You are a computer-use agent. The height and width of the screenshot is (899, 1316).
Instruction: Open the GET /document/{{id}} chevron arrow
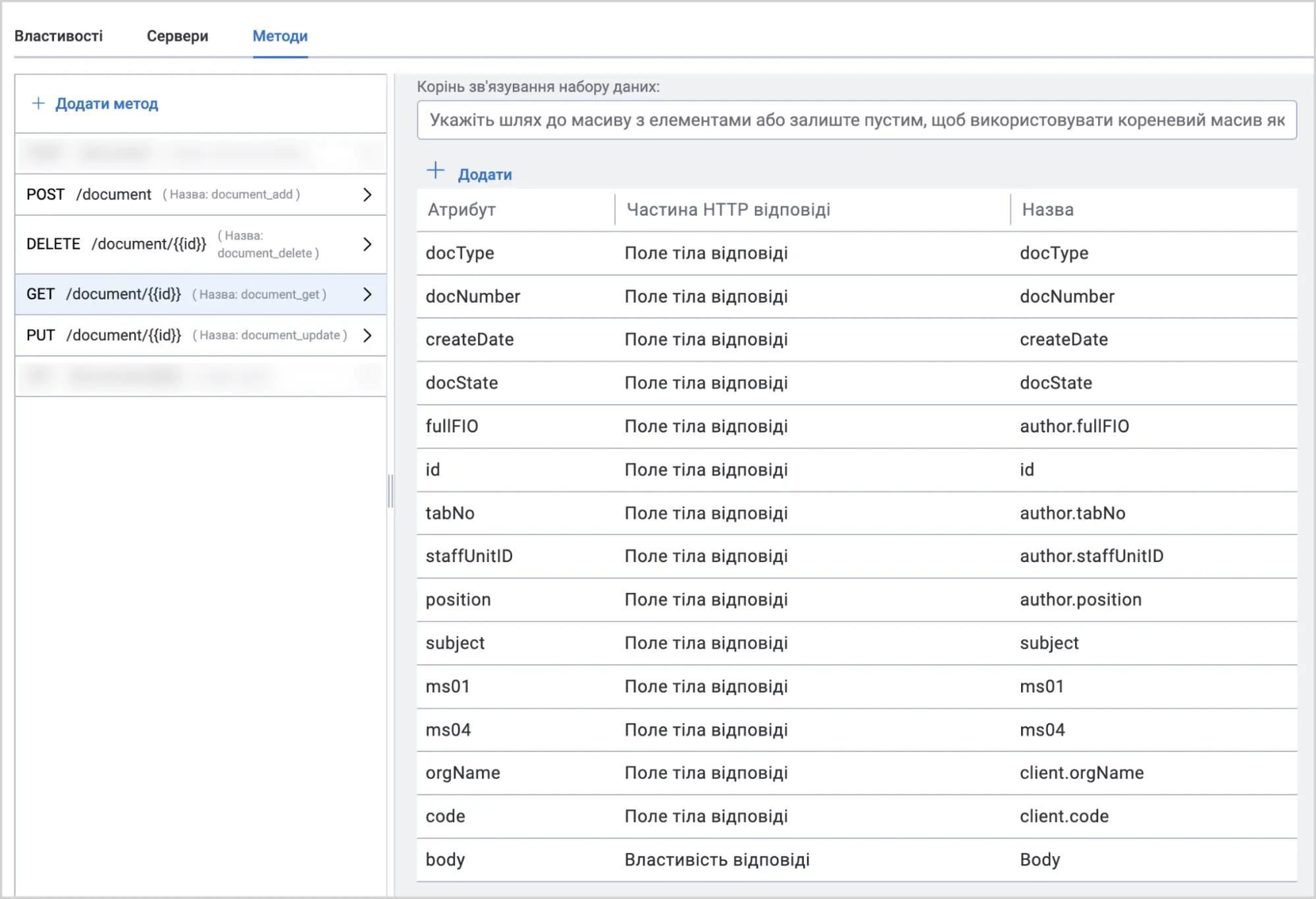pyautogui.click(x=367, y=294)
